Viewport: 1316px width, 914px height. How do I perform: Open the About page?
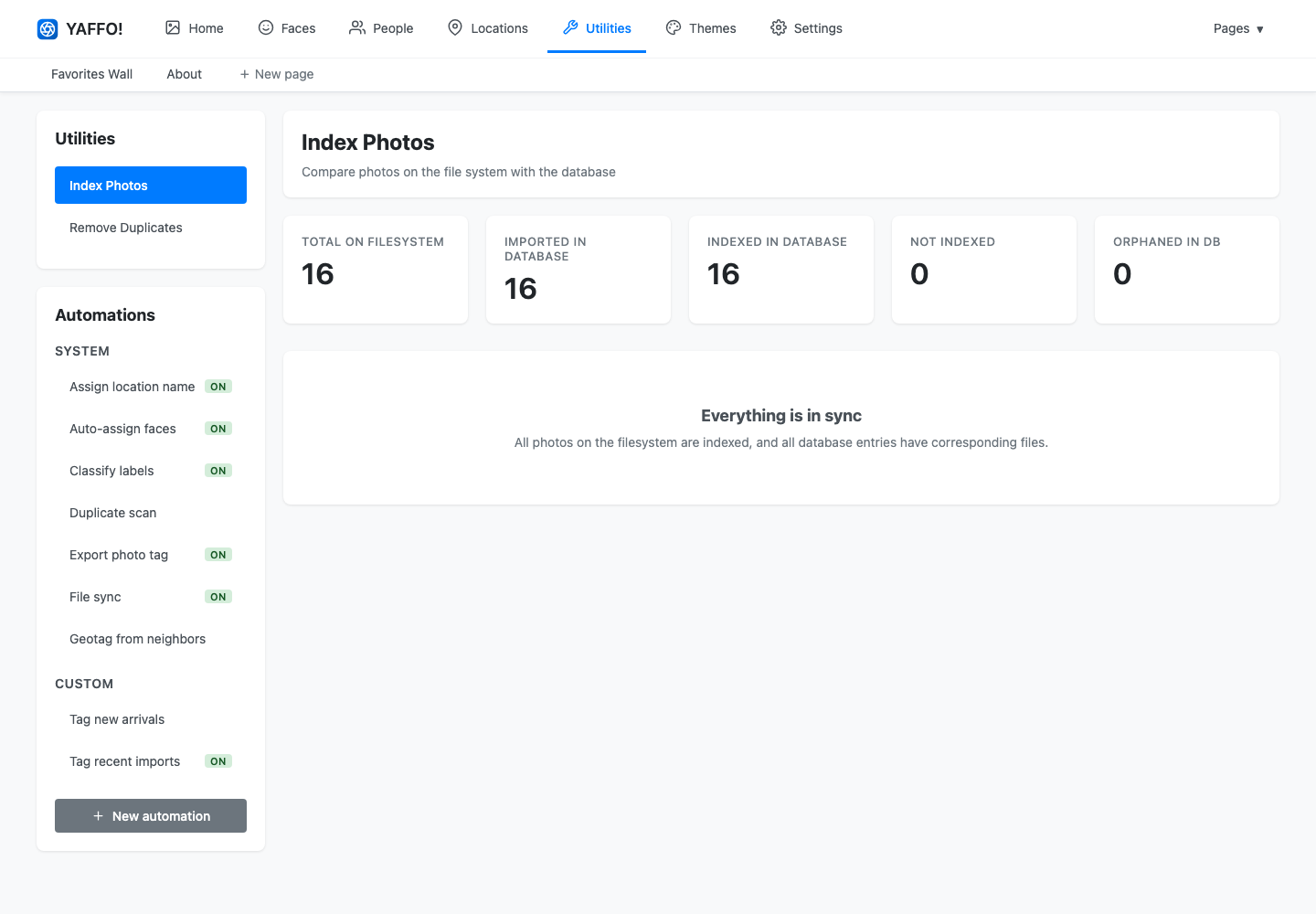(x=184, y=74)
